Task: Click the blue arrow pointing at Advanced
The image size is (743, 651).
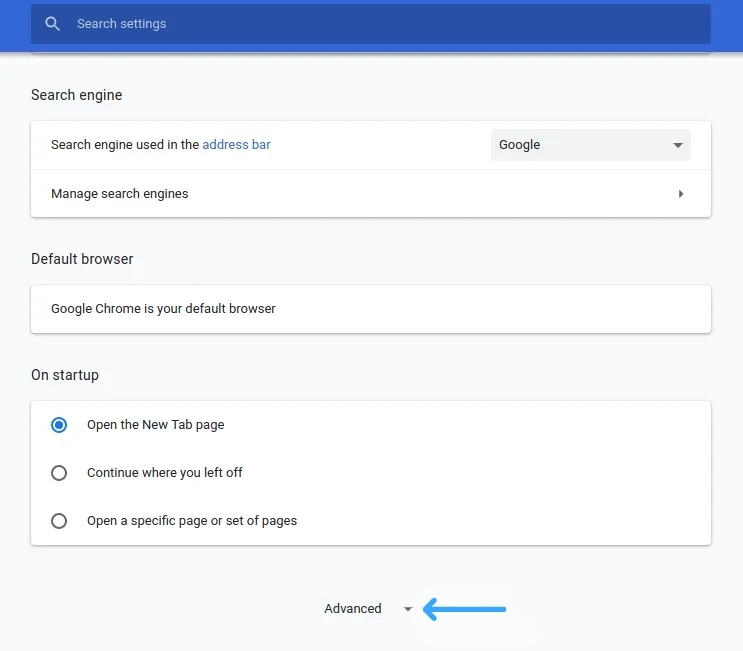Action: 465,608
